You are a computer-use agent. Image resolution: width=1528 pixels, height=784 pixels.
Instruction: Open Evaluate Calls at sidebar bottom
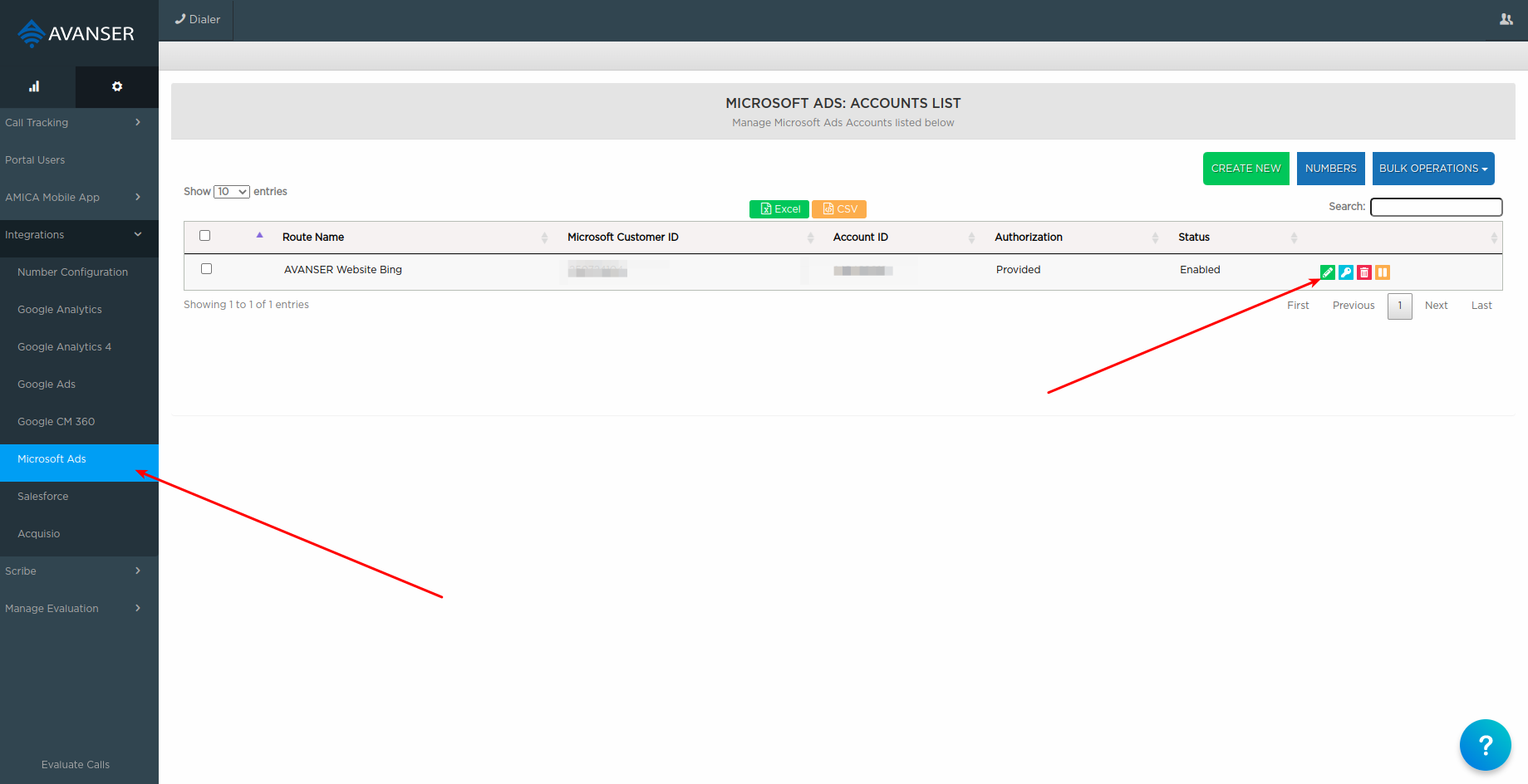76,765
